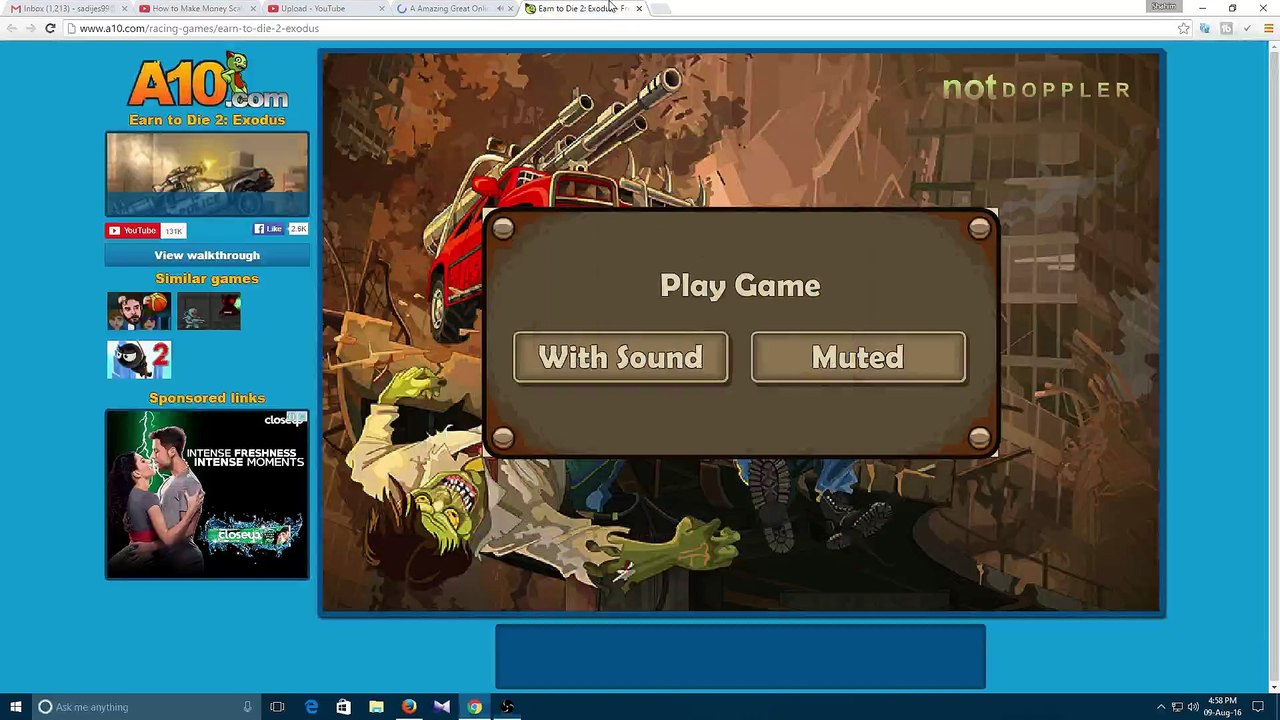Click the A10.com logo
The width and height of the screenshot is (1280, 720).
click(207, 81)
